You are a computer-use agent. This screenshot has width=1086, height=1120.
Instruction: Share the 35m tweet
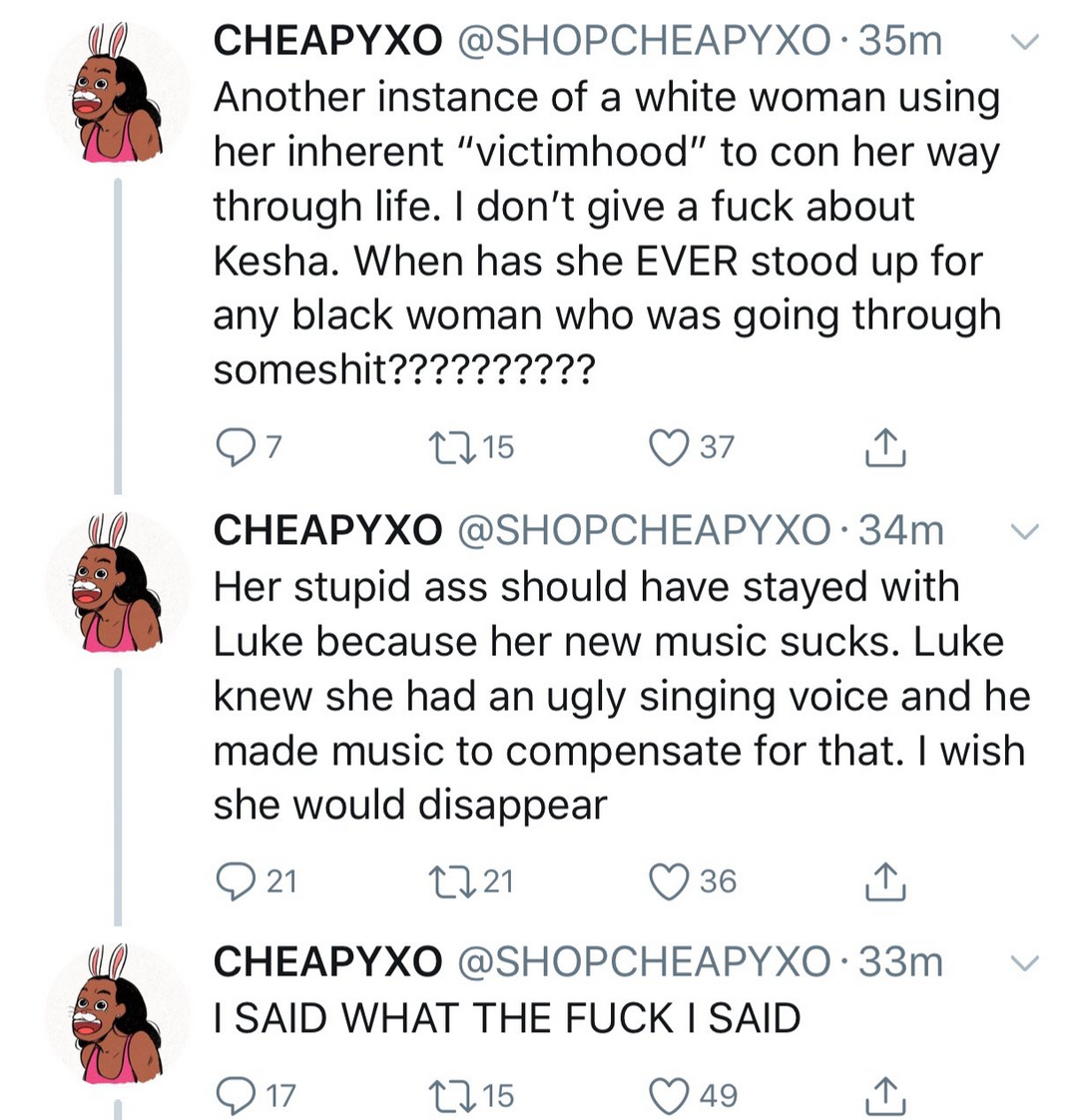pyautogui.click(x=884, y=449)
